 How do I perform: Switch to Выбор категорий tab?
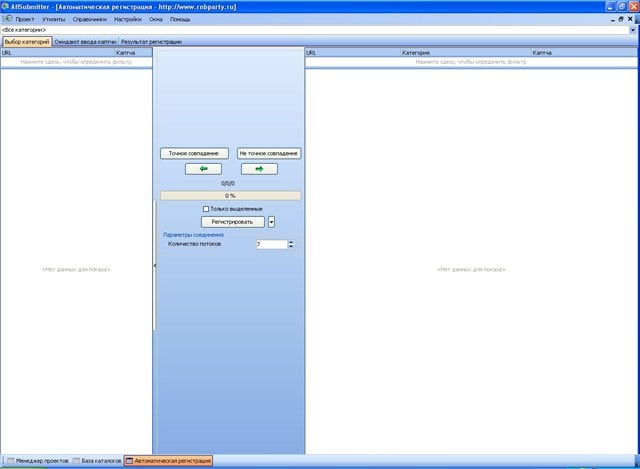[x=27, y=42]
